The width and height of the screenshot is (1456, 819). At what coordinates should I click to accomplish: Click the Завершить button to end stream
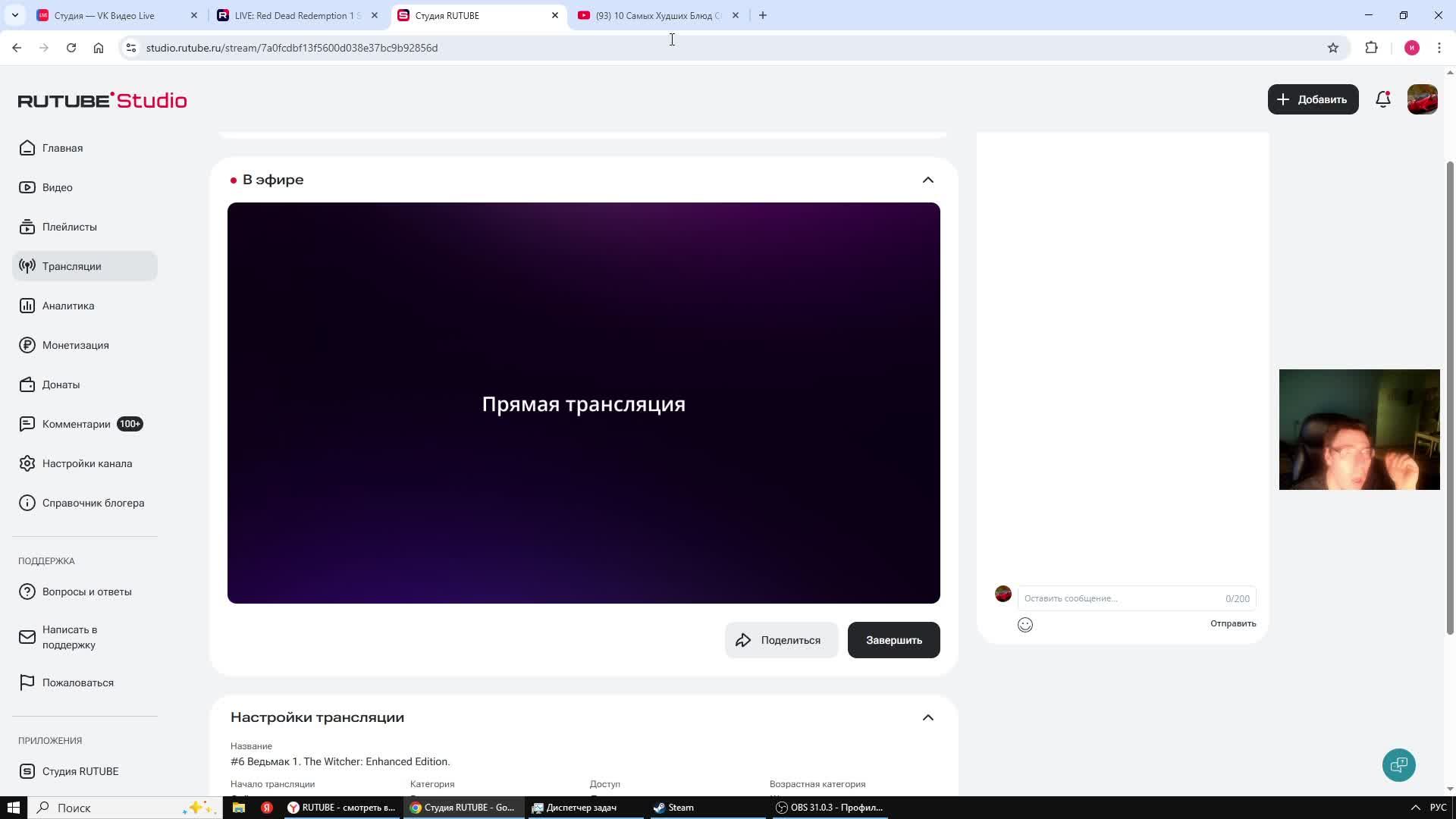click(x=893, y=640)
